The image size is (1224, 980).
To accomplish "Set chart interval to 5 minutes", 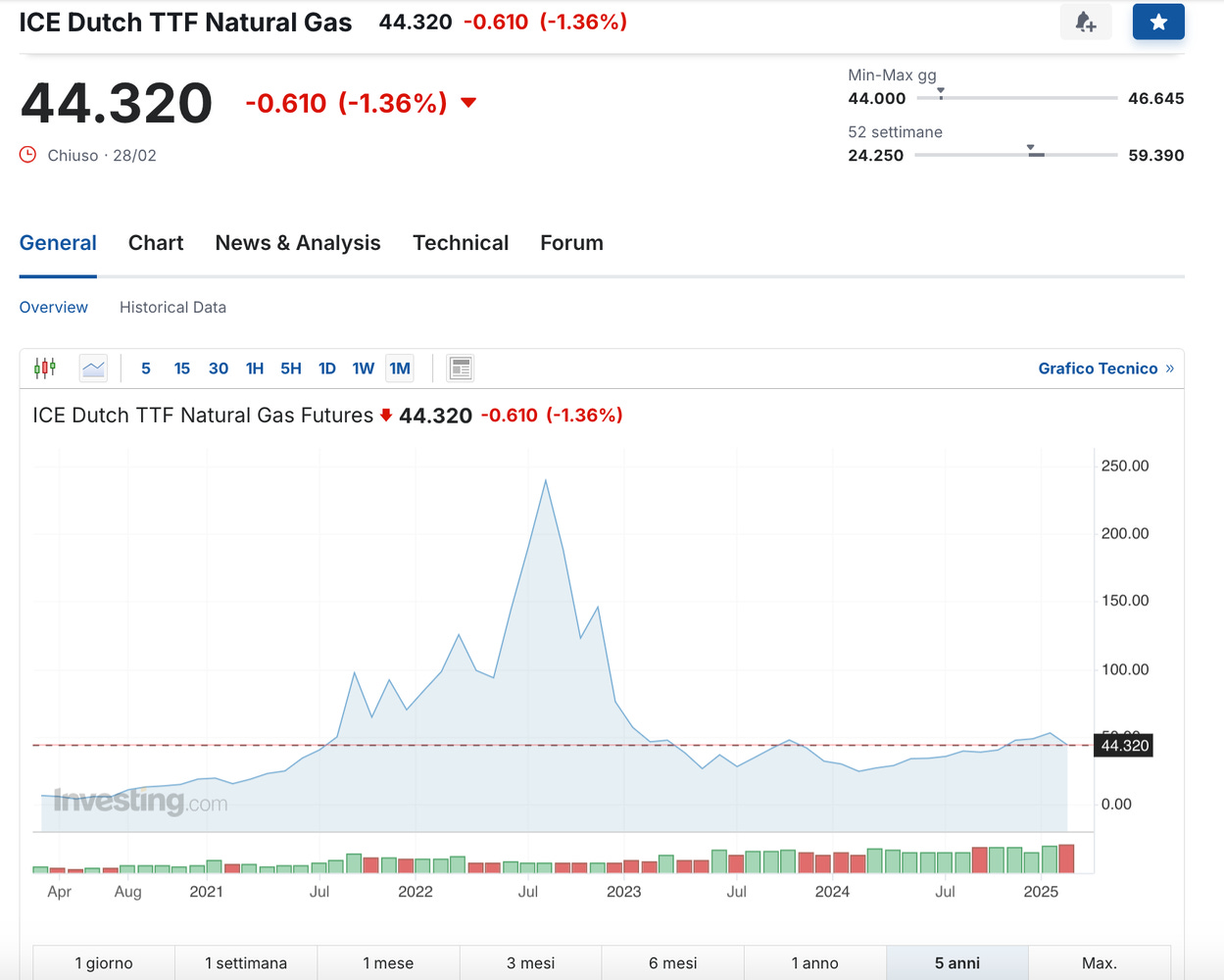I will pyautogui.click(x=146, y=368).
